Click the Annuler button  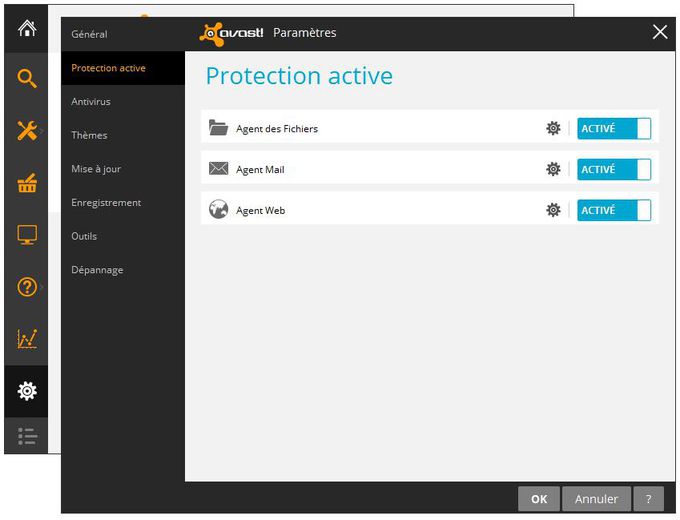click(x=596, y=499)
